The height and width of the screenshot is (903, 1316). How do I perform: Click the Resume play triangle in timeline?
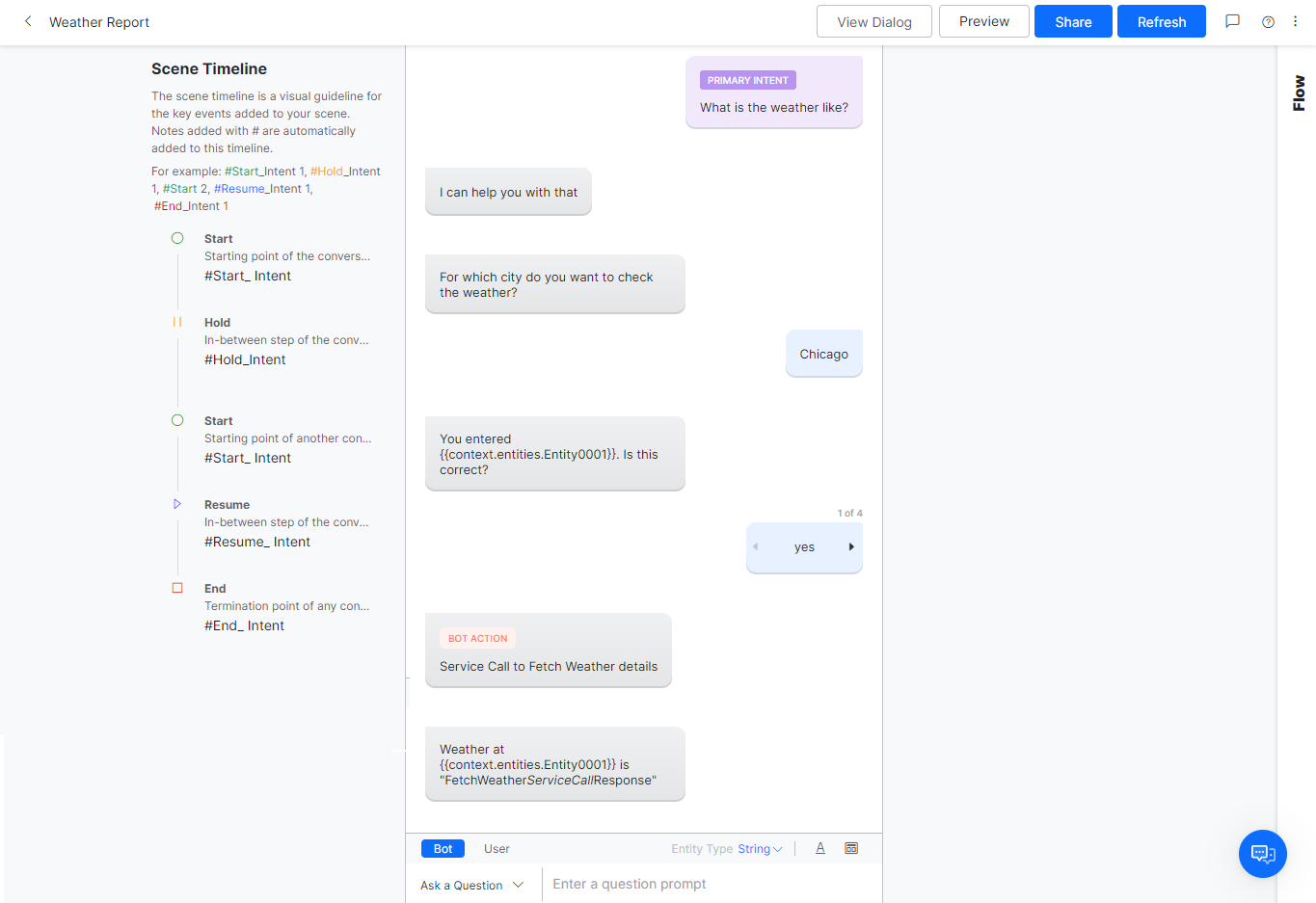click(x=177, y=503)
